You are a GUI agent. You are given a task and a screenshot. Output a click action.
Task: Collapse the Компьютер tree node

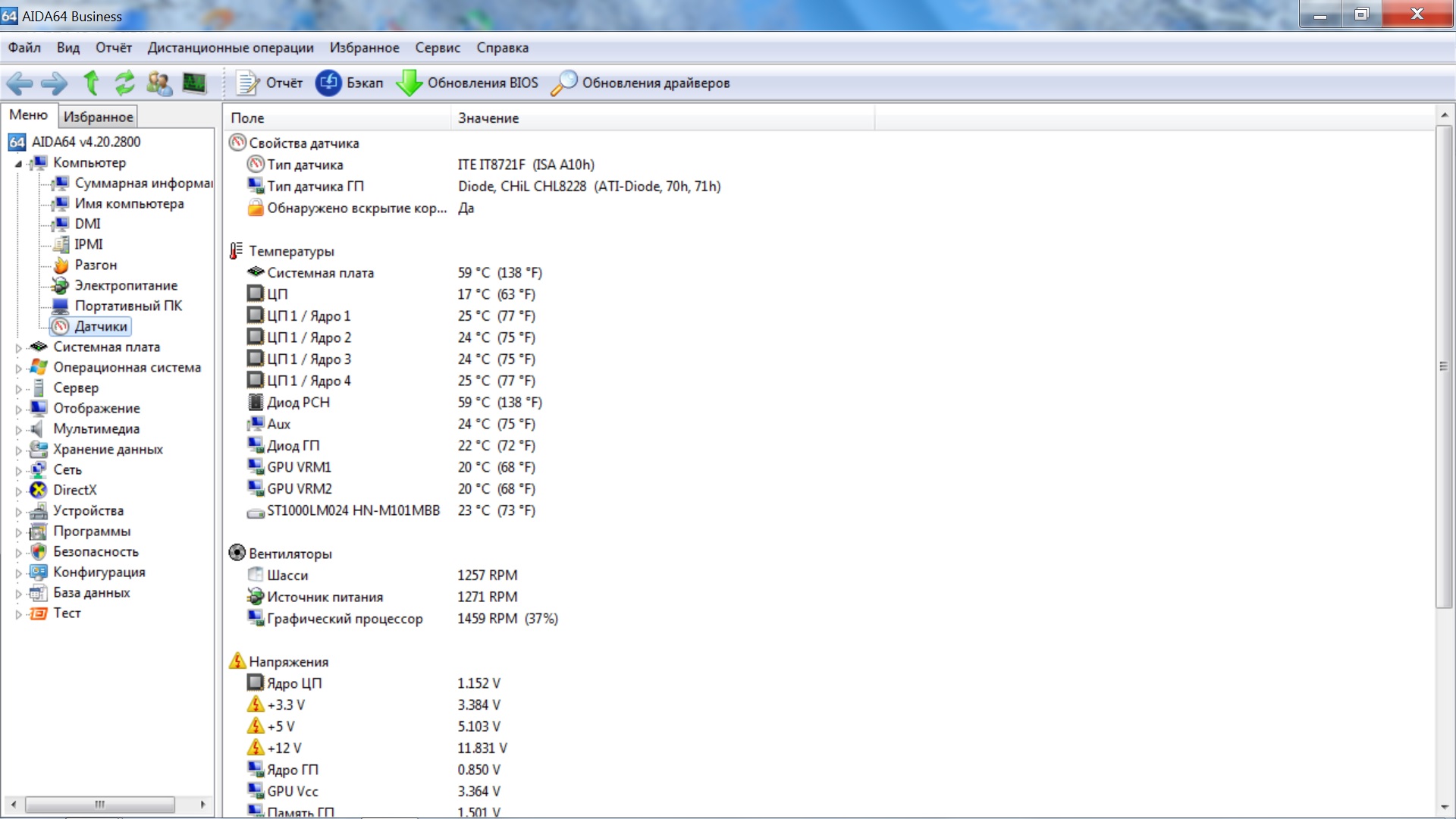click(19, 164)
